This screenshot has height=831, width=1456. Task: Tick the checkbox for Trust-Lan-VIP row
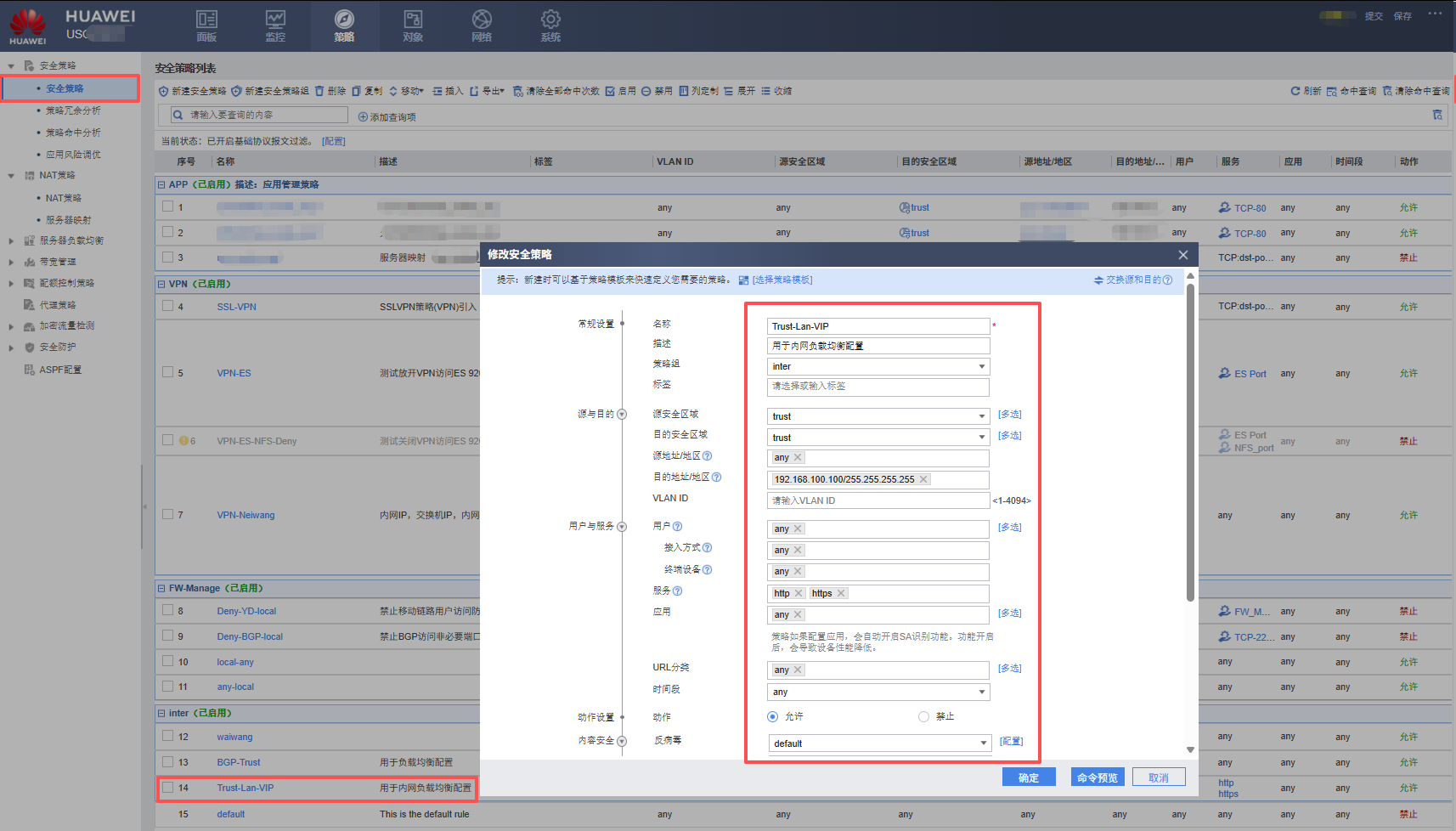[168, 787]
